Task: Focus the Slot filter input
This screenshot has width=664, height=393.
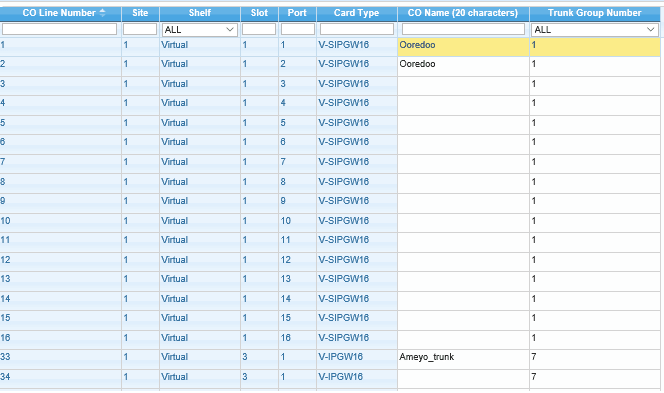Action: click(259, 29)
